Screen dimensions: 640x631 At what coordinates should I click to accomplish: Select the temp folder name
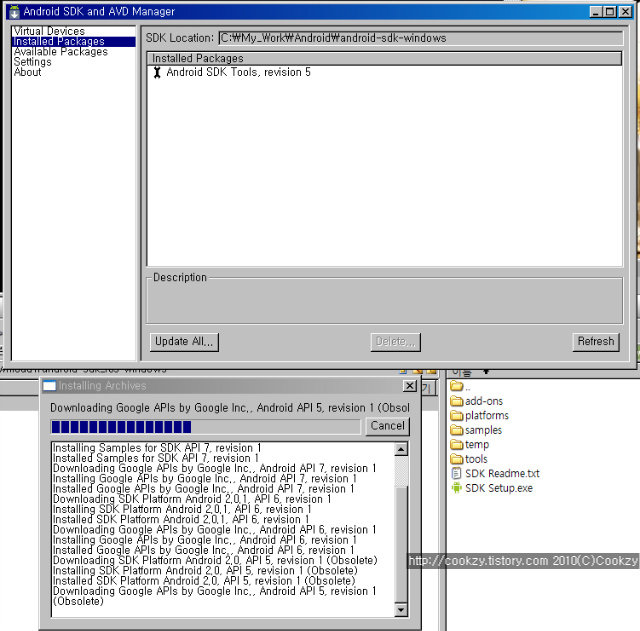[x=477, y=444]
